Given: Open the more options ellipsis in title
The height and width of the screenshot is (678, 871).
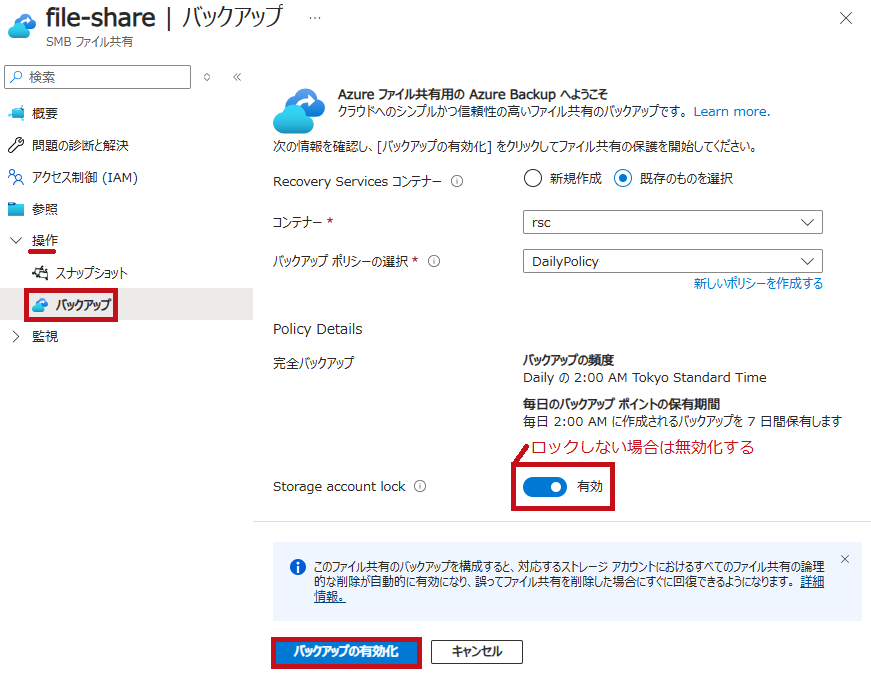Looking at the screenshot, I should [315, 18].
